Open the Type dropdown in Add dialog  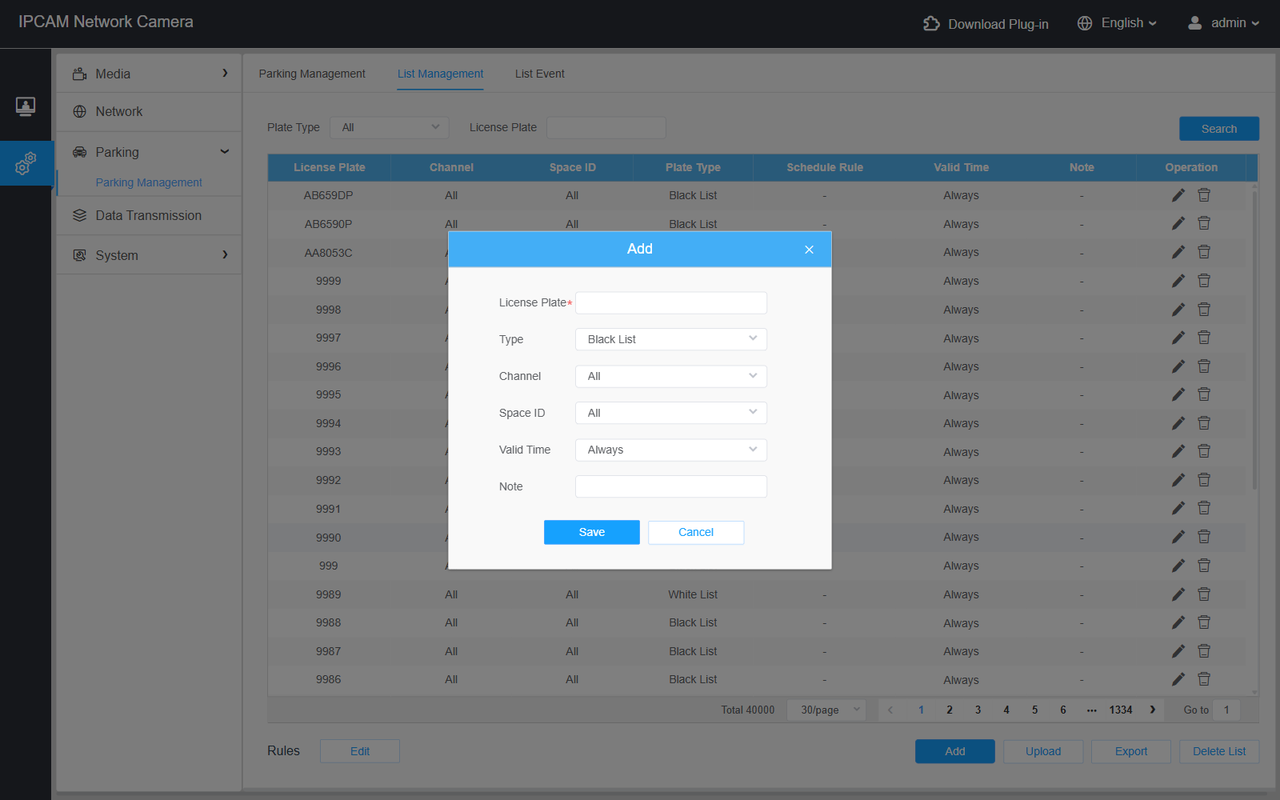click(671, 339)
